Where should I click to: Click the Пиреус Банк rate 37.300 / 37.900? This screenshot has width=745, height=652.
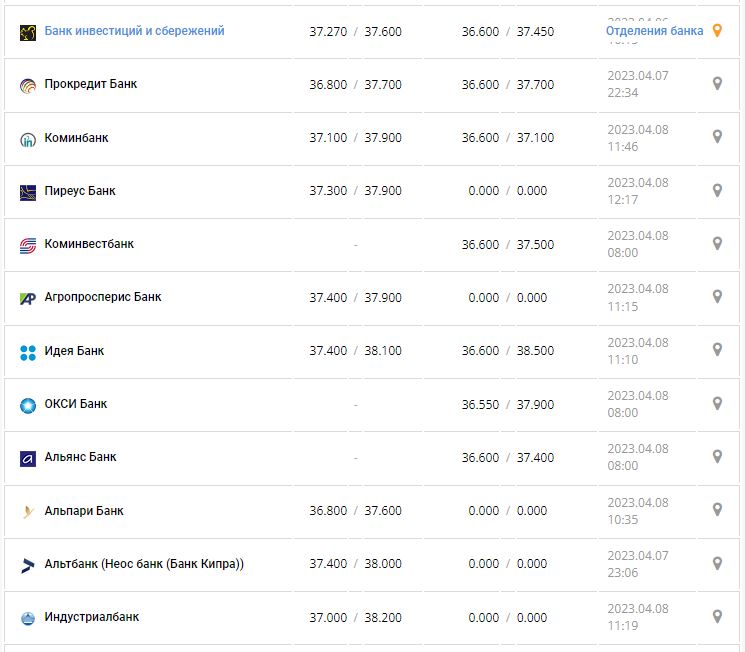pos(355,191)
